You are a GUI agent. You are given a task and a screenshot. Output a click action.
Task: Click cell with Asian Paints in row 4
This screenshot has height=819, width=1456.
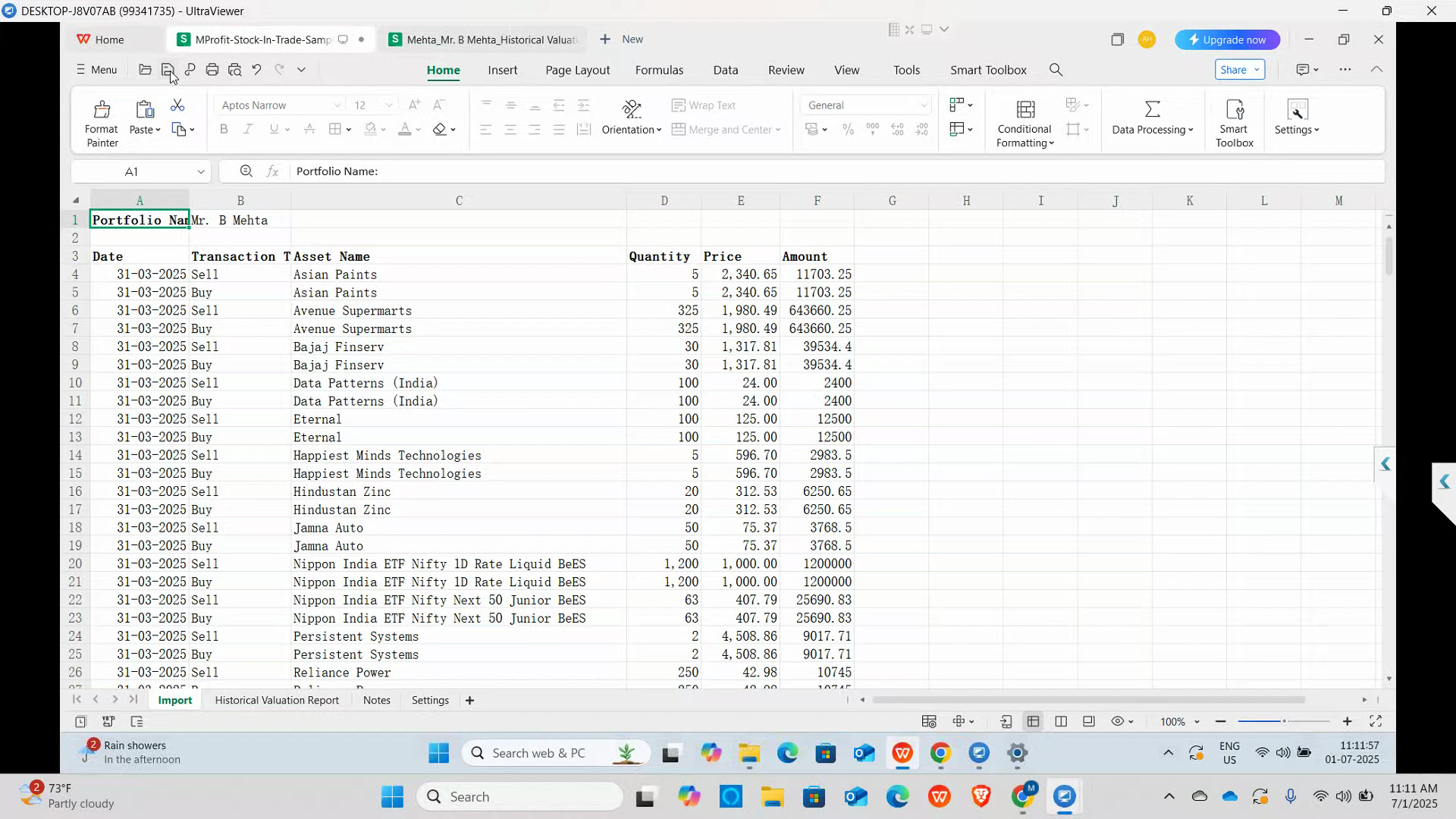pyautogui.click(x=459, y=275)
